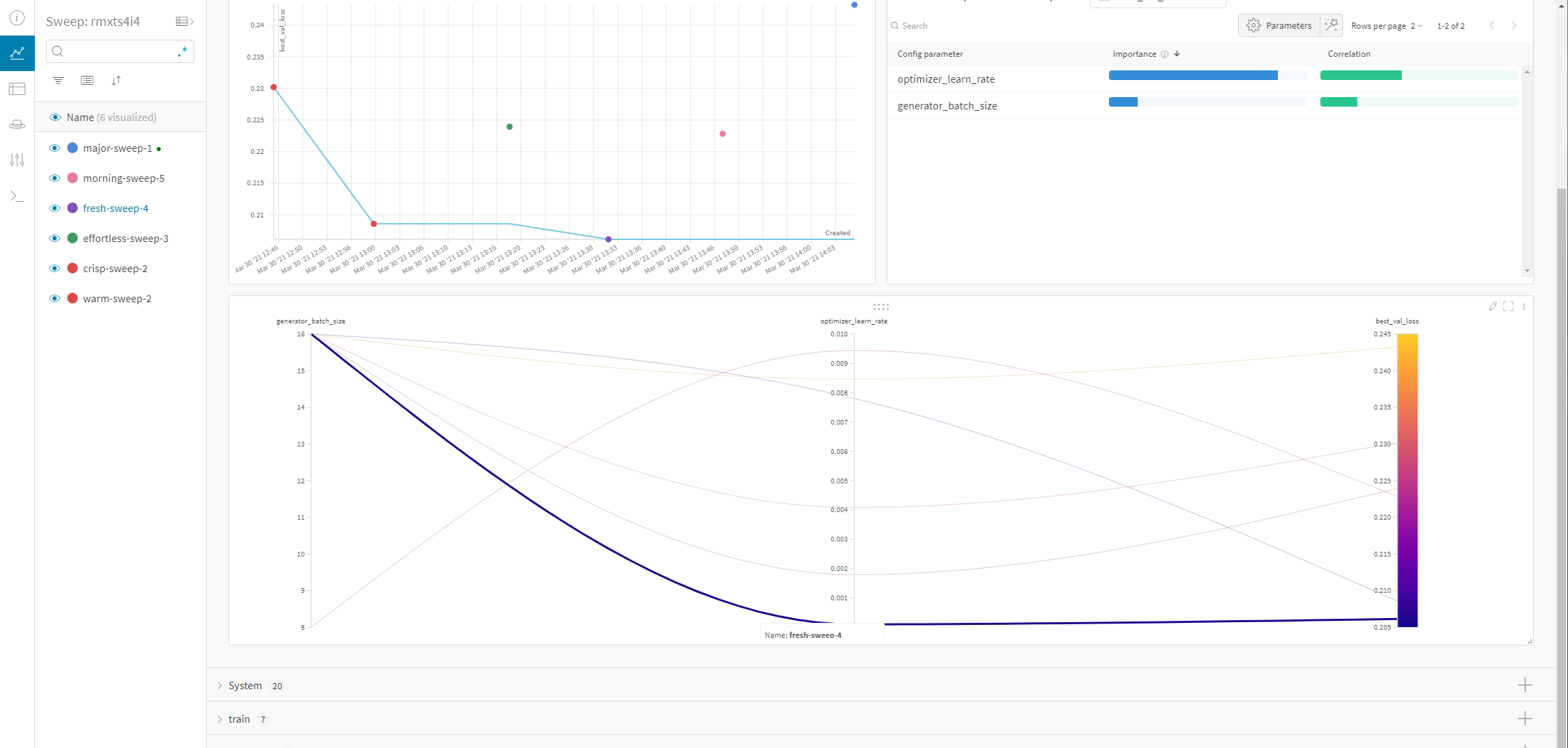This screenshot has width=1568, height=748.
Task: Click the generator_batch_size axis label
Action: point(311,321)
